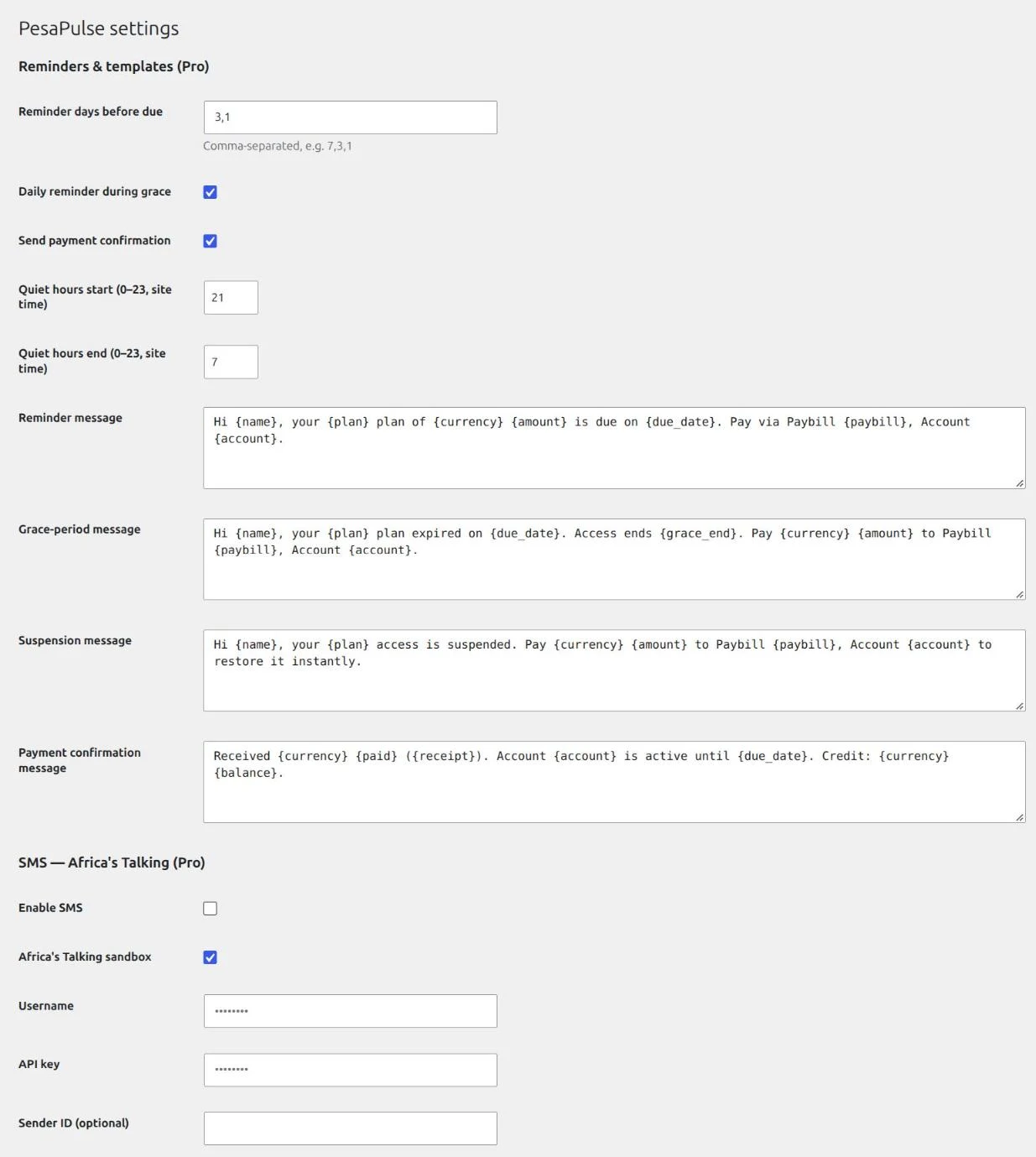Click 'Quiet hours start (0–23, site time)' label
Screen dimensions: 1036x1157
click(x=95, y=297)
